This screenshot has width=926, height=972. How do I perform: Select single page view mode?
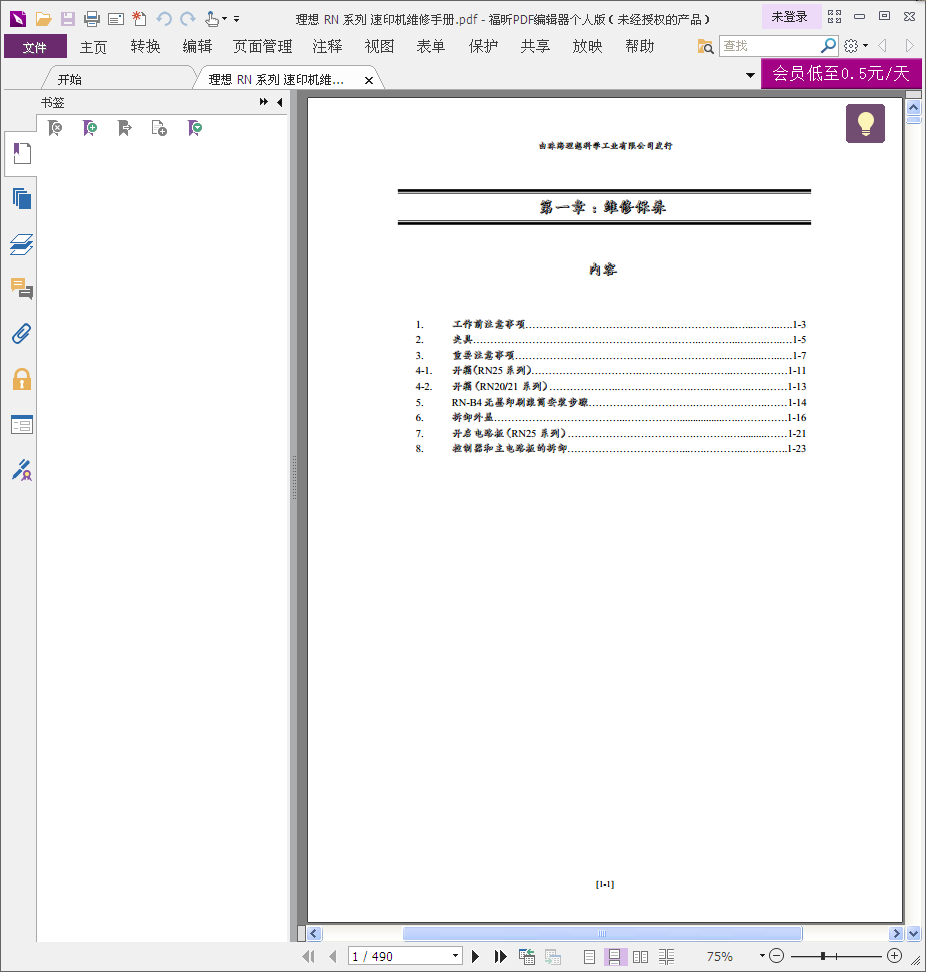tap(589, 957)
